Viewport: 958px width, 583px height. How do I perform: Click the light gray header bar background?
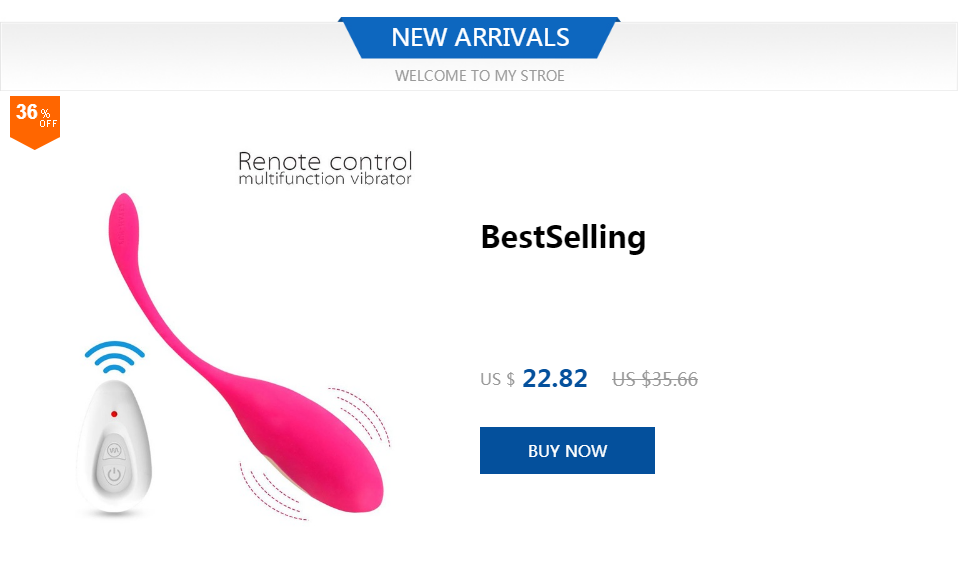pyautogui.click(x=150, y=55)
